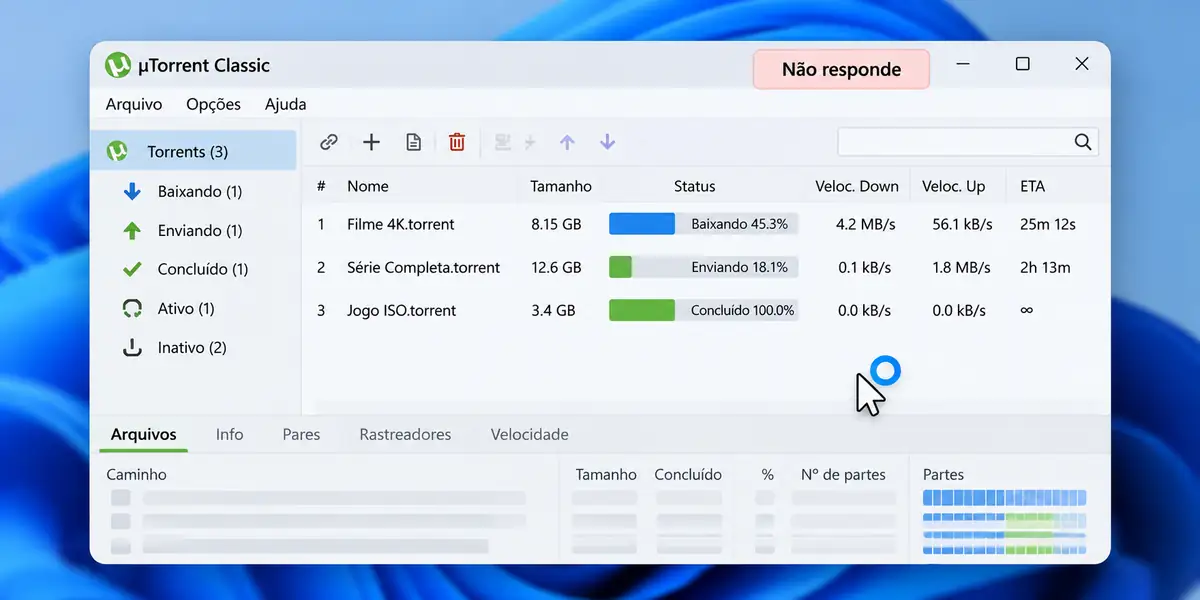Click the 3.4 GB size cell
This screenshot has width=1200, height=600.
[x=553, y=310]
